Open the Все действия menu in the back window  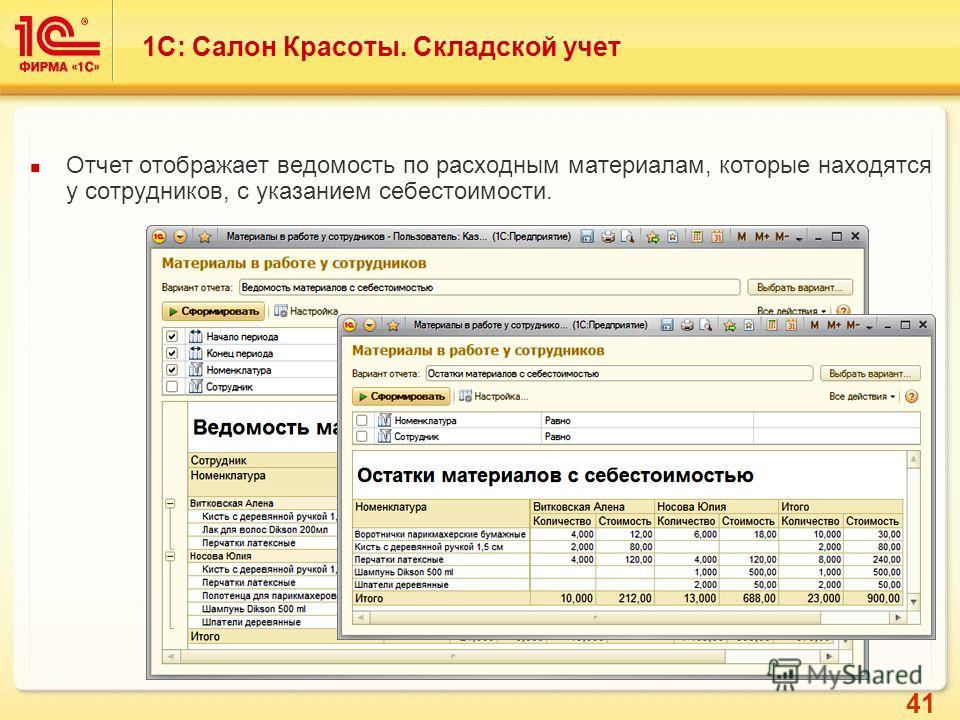click(791, 310)
